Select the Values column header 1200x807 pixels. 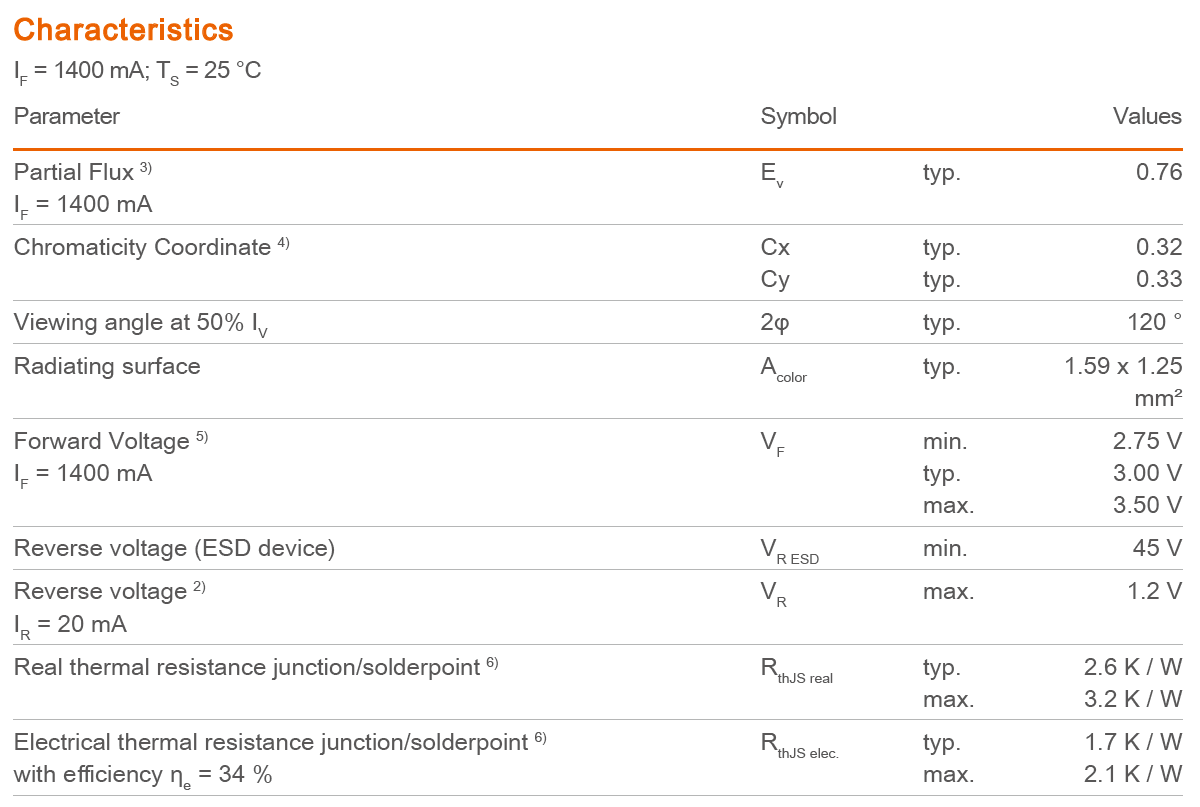pos(1147,116)
